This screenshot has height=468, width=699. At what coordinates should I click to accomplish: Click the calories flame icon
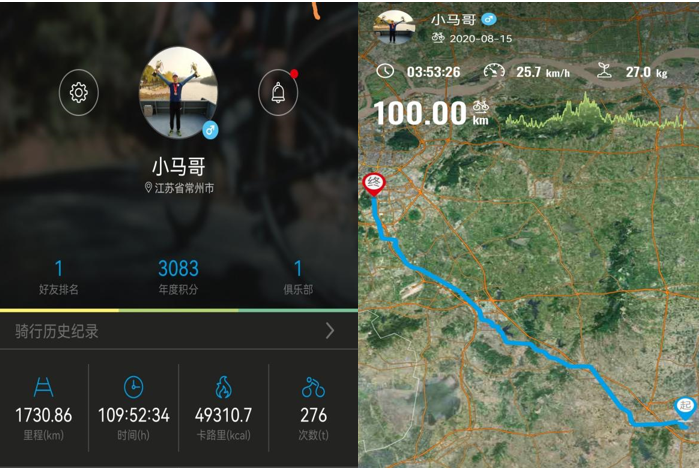point(223,387)
